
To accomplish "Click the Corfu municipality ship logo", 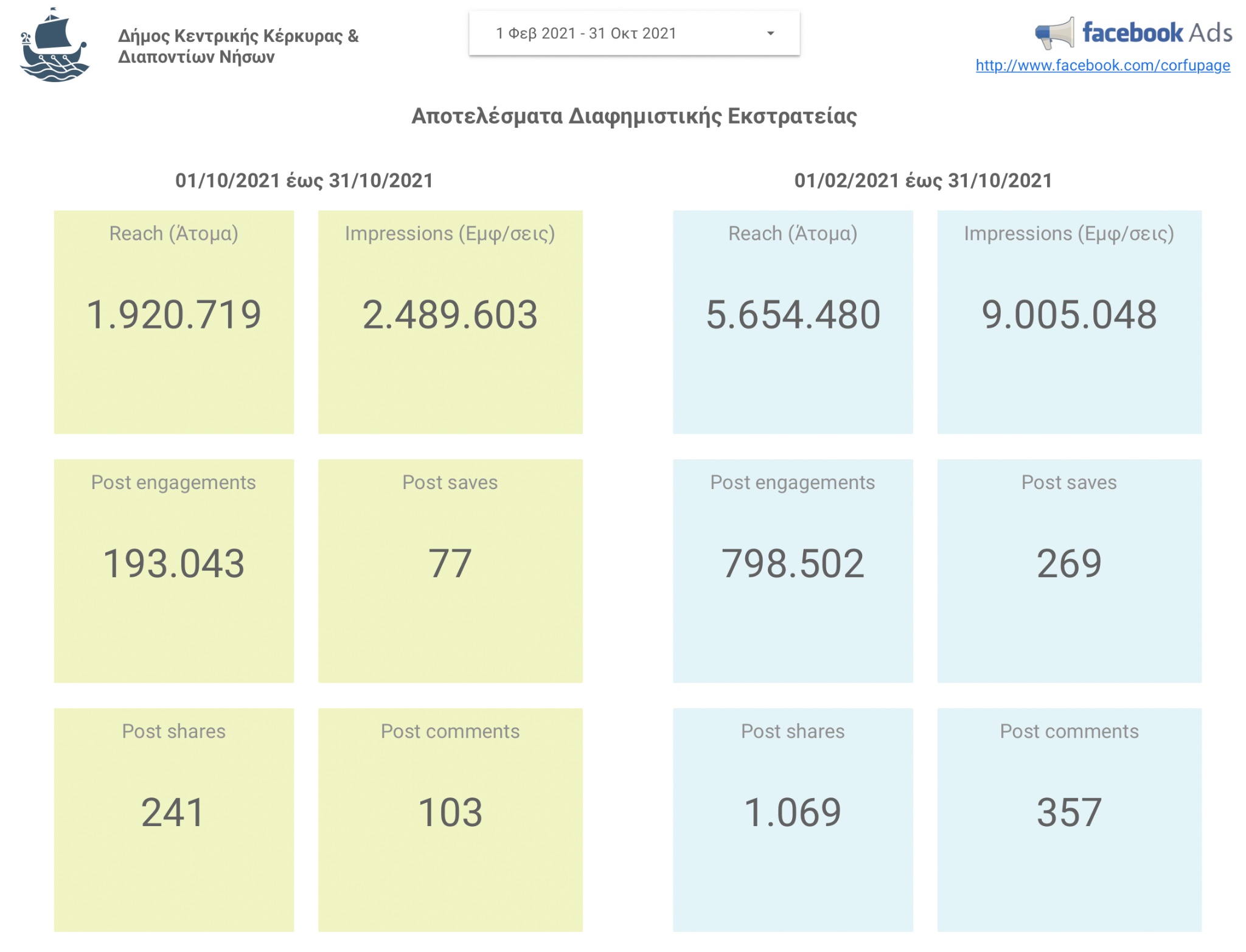I will pos(55,45).
